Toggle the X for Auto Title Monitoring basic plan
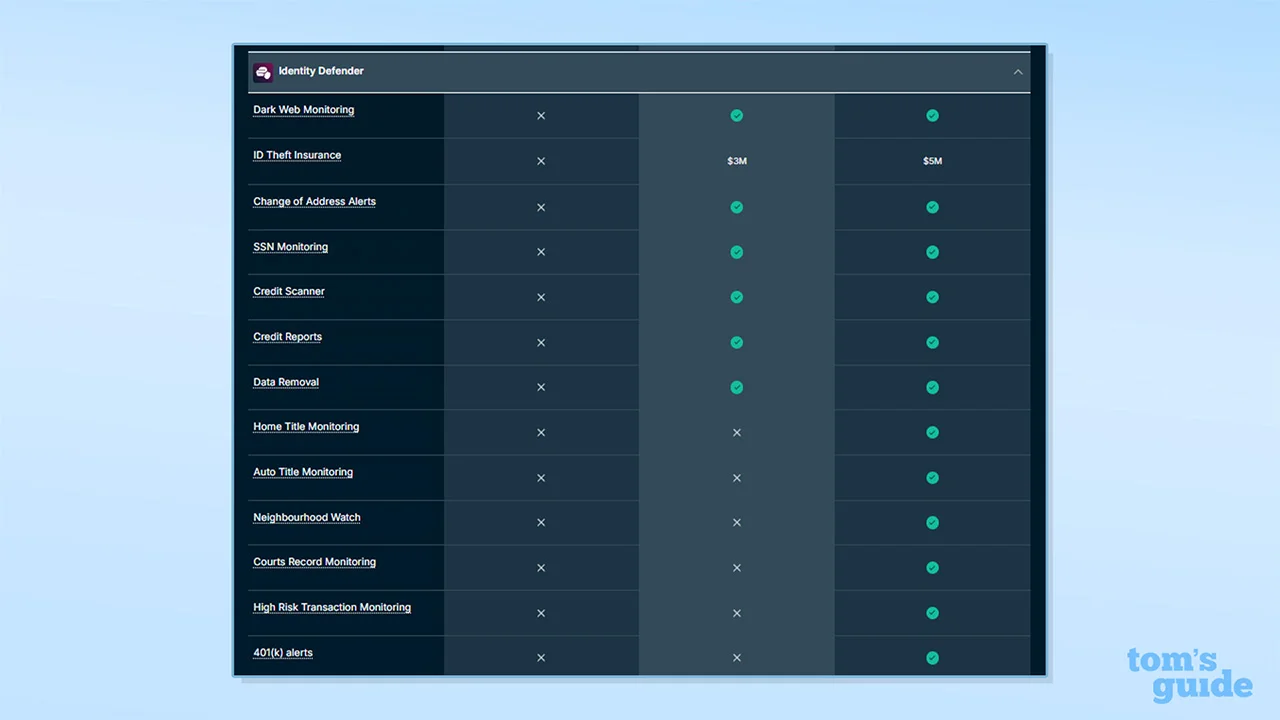The image size is (1280, 720). pos(541,477)
